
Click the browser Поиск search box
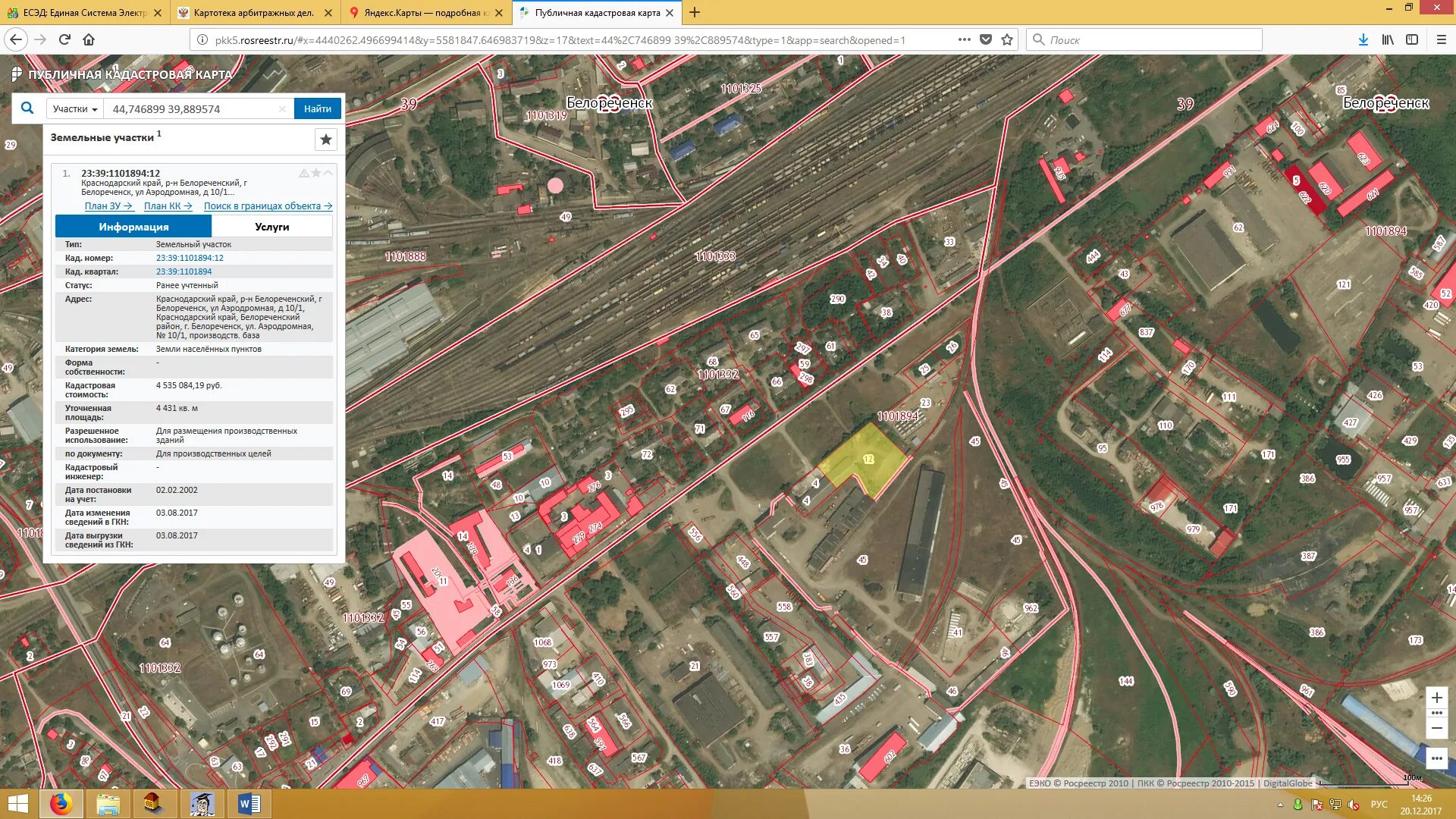tap(1144, 39)
